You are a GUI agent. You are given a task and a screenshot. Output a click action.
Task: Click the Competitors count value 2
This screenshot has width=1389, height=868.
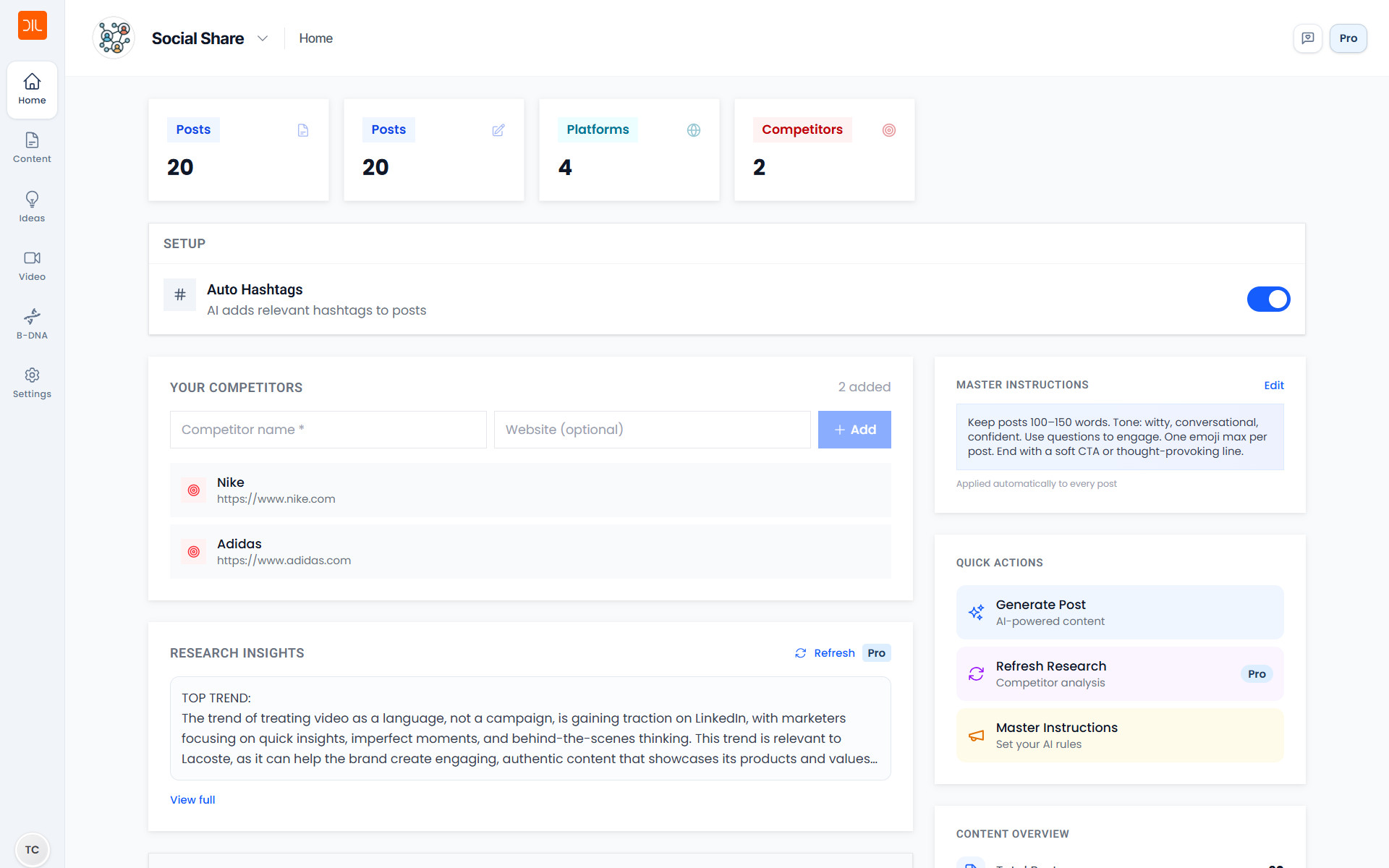click(x=759, y=168)
